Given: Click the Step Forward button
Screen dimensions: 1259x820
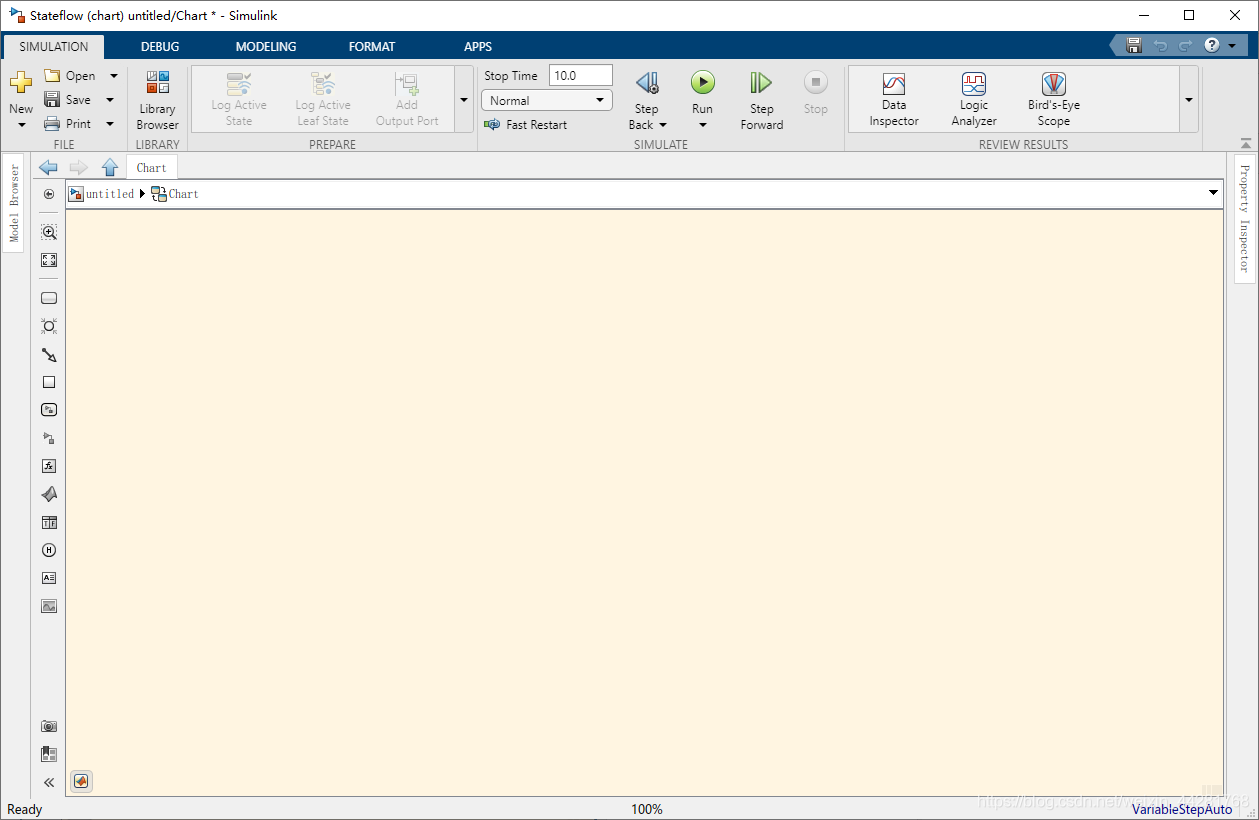Looking at the screenshot, I should (762, 100).
